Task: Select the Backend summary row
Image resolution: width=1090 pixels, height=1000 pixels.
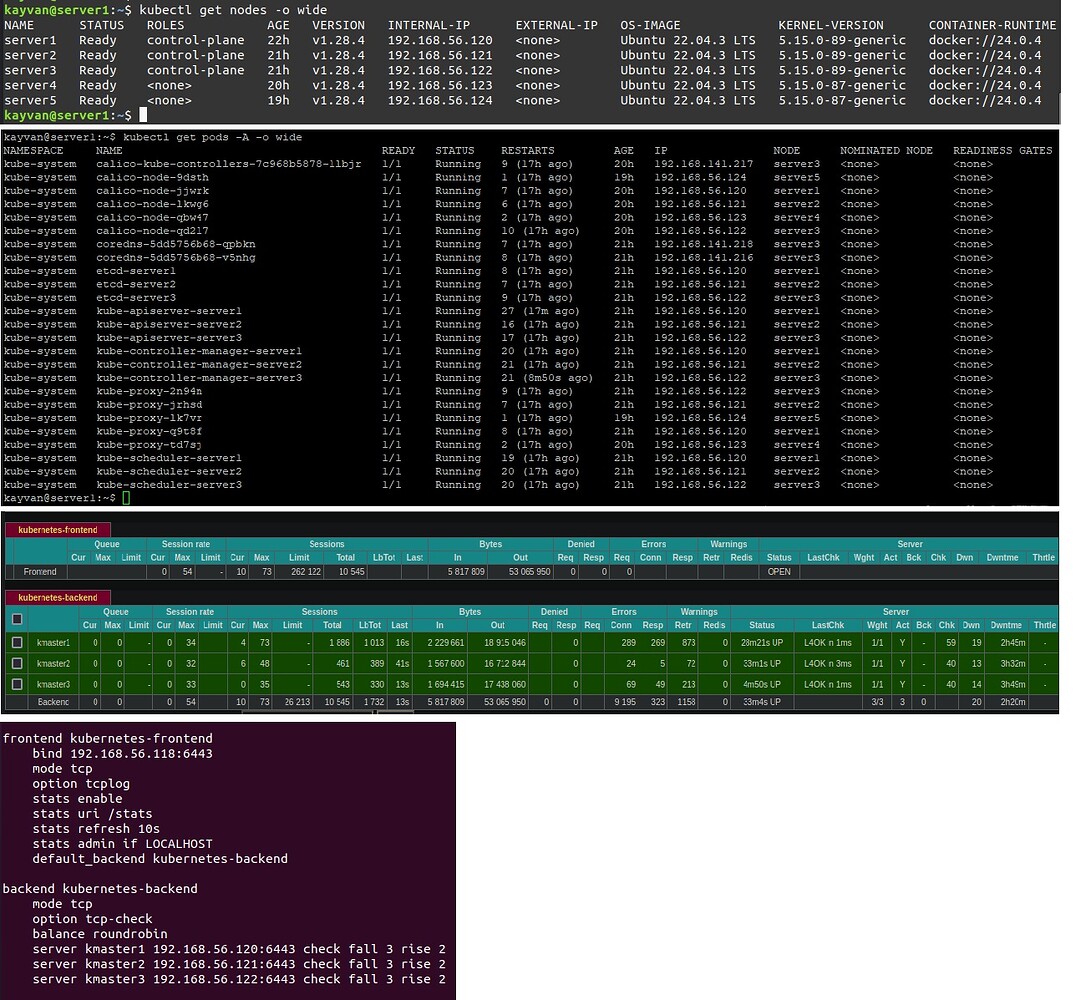Action: click(x=53, y=701)
